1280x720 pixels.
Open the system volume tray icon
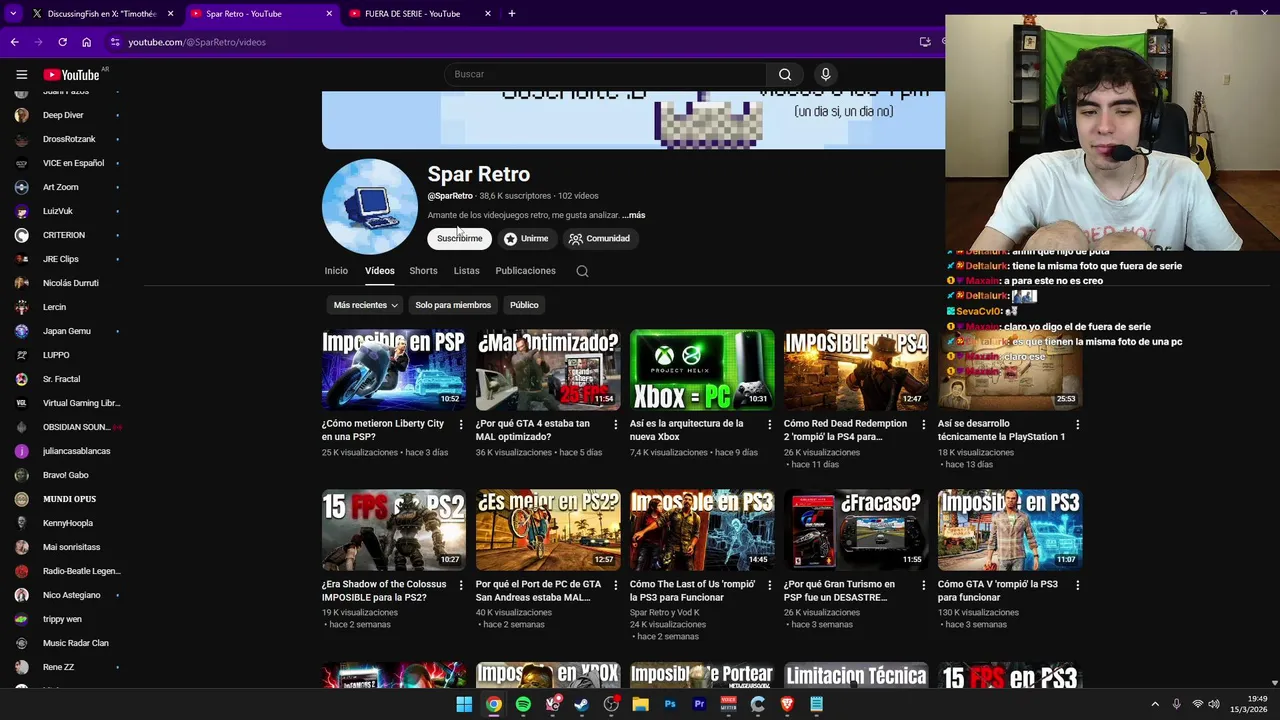point(1214,704)
